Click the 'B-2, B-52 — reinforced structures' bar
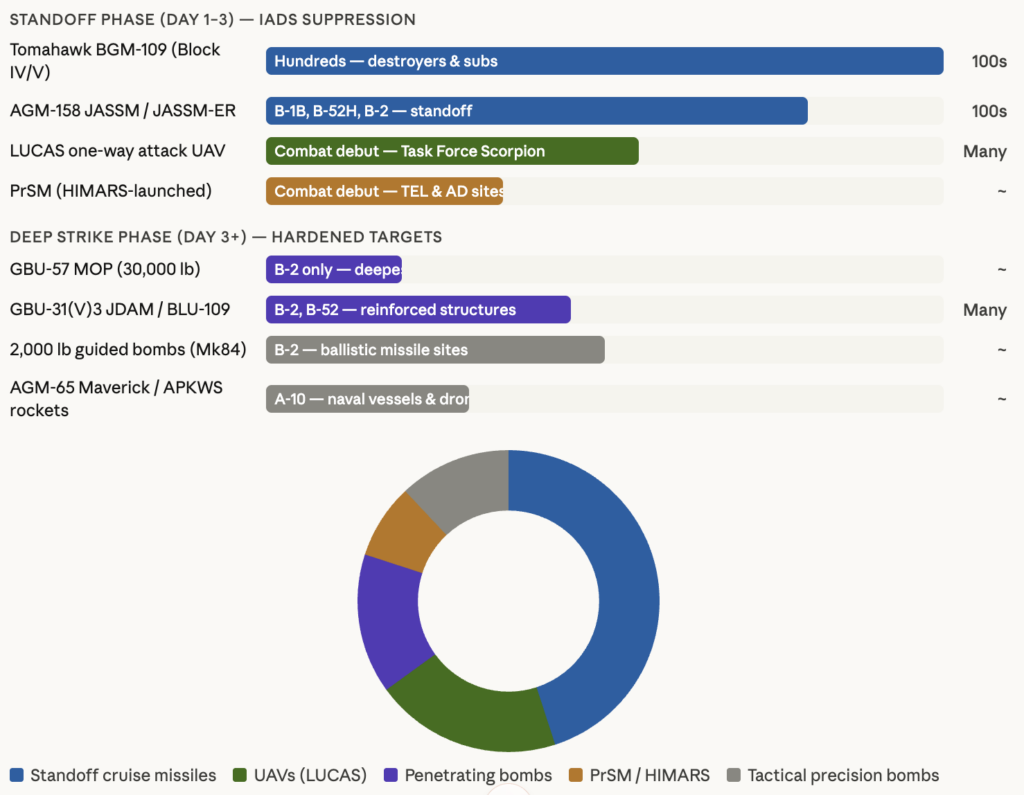This screenshot has width=1024, height=795. (x=418, y=310)
